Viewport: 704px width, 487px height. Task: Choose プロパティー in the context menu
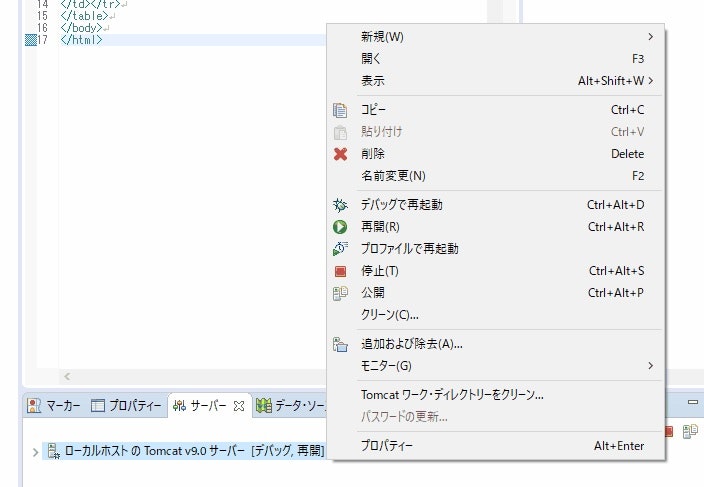(496, 446)
